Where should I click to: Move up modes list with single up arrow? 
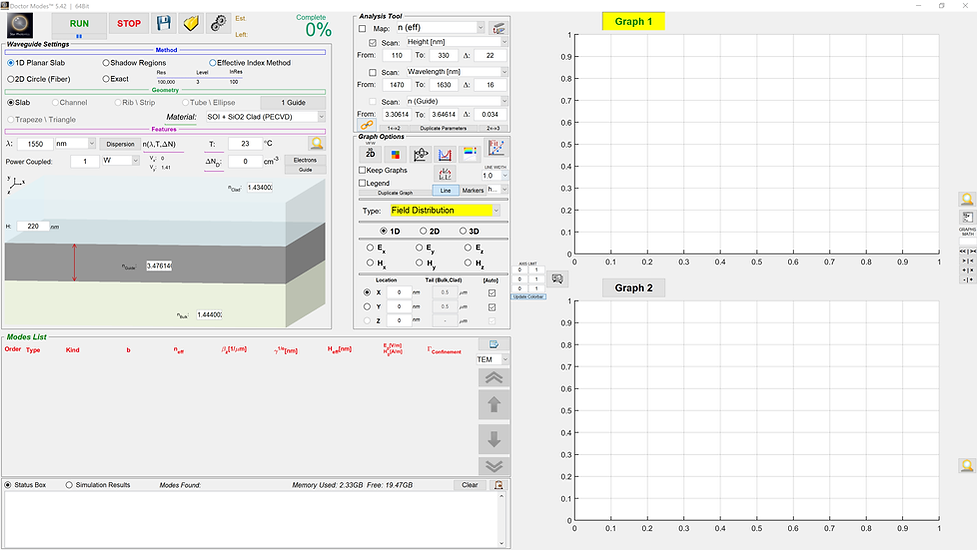point(494,405)
